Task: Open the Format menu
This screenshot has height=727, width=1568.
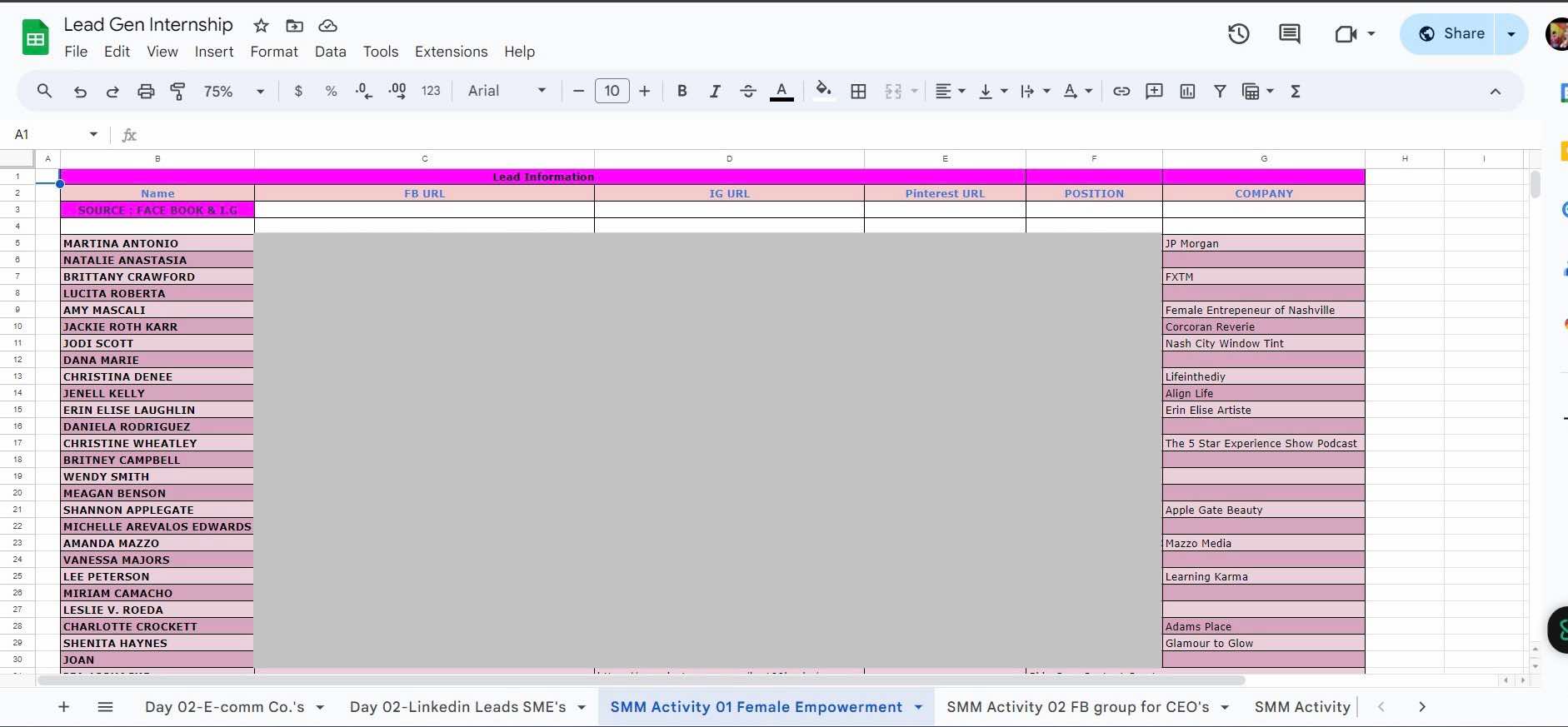Action: pos(274,52)
